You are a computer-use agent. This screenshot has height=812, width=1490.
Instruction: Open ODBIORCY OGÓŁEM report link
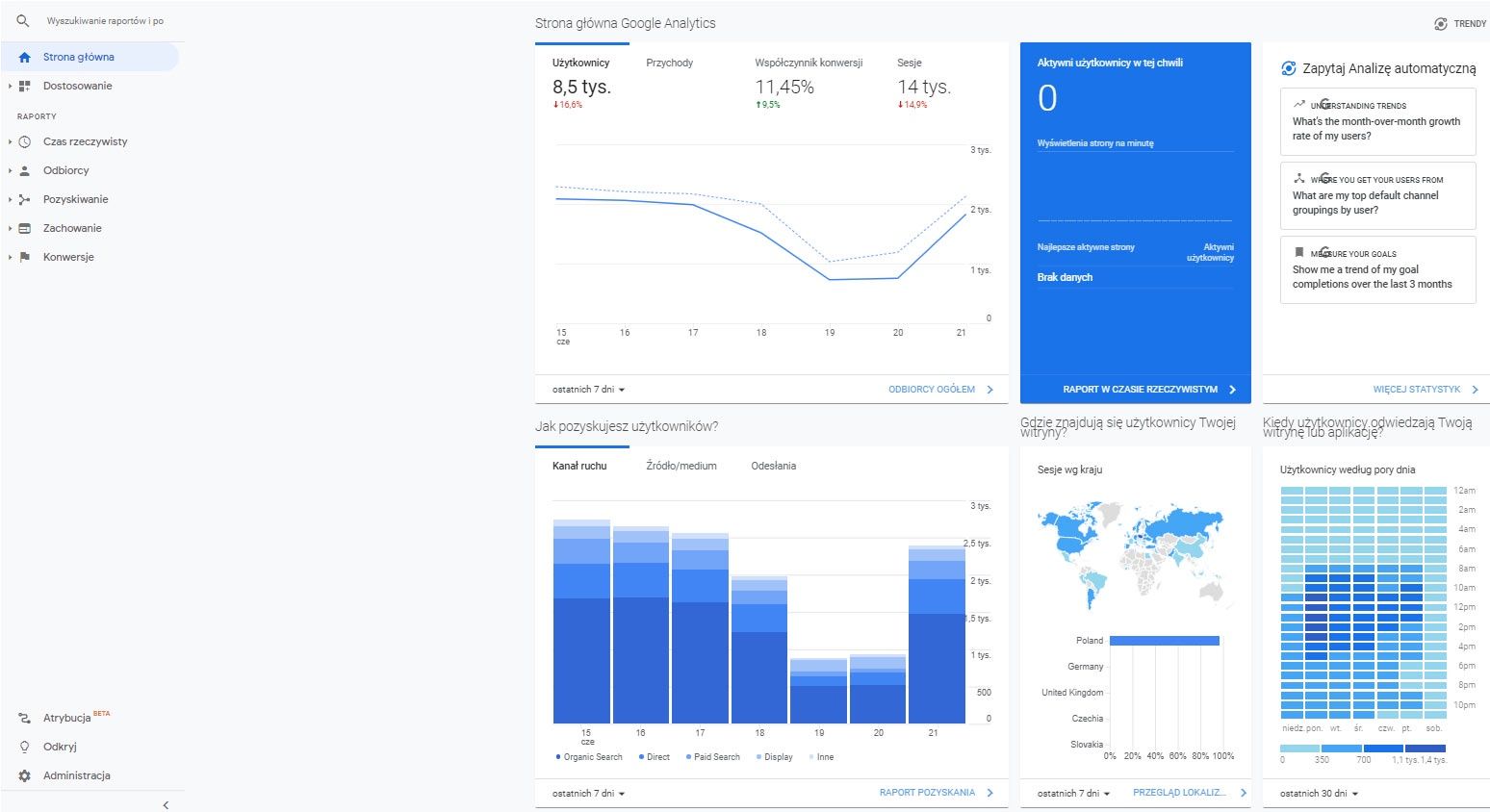click(932, 390)
